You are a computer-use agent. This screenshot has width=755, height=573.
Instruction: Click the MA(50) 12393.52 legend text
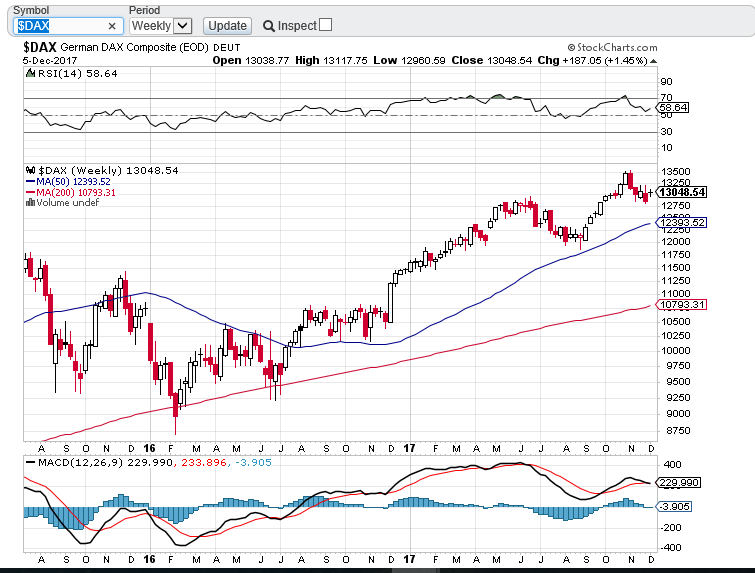click(x=74, y=182)
